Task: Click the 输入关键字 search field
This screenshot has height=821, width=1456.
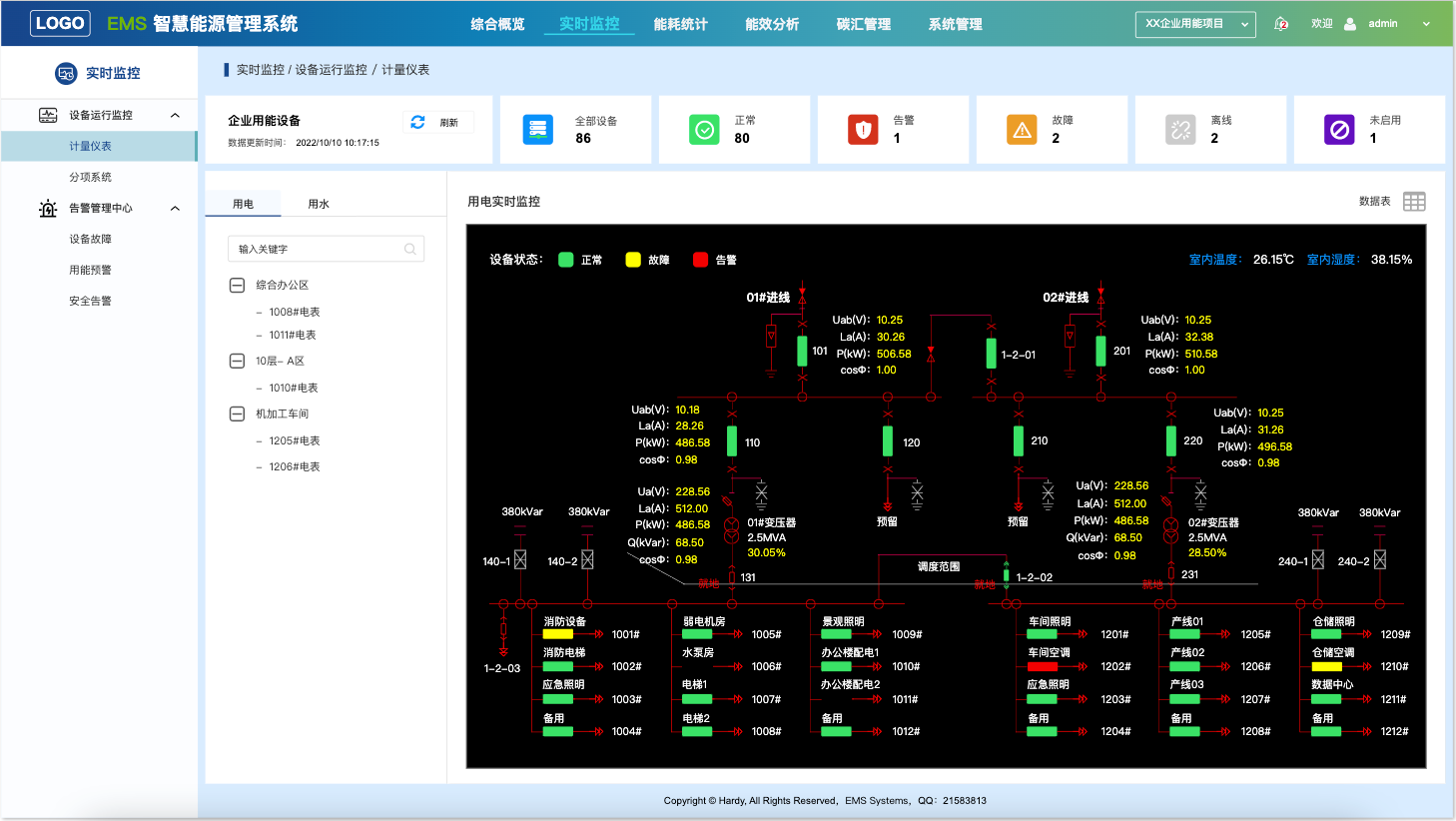Action: coord(326,249)
